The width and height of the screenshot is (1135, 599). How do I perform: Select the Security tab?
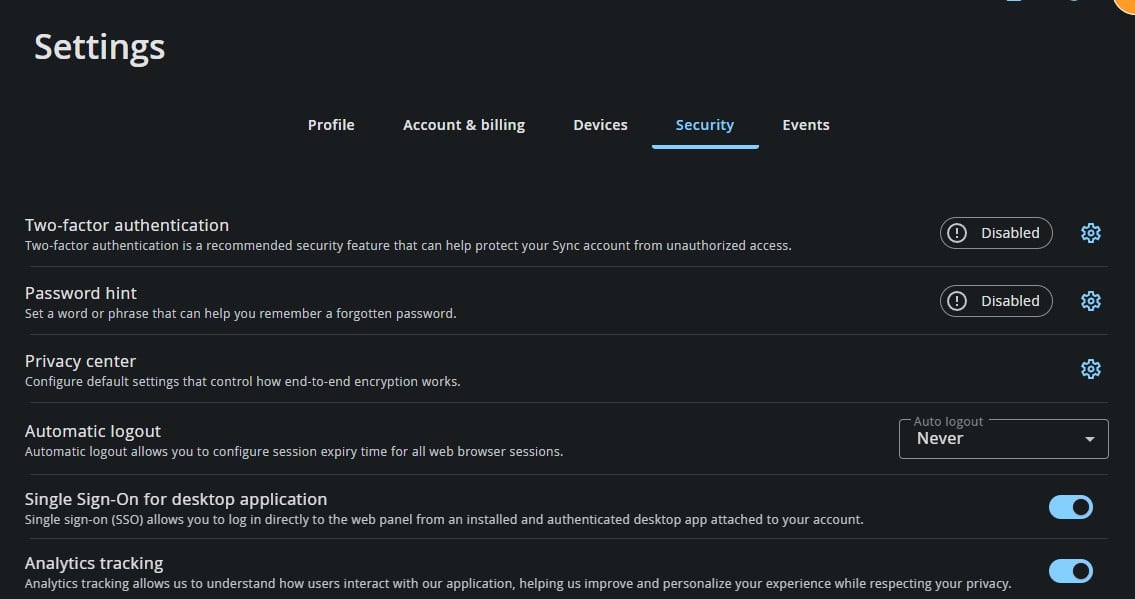704,125
